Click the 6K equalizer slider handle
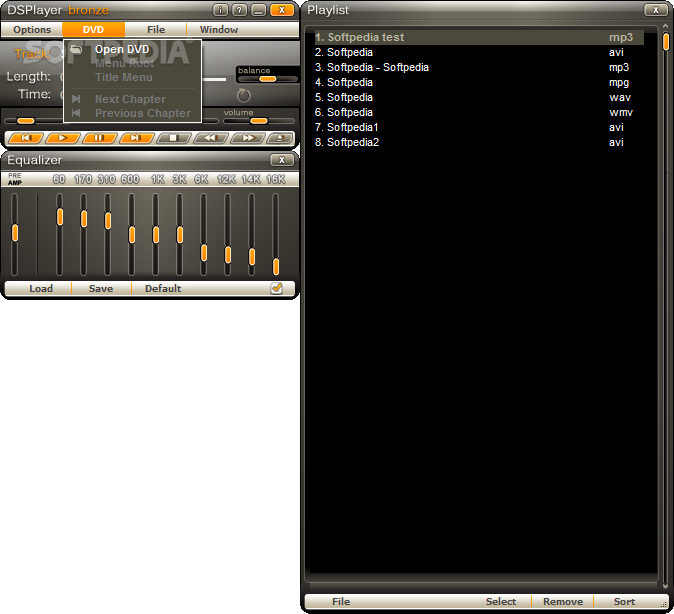This screenshot has height=614, width=674. tap(204, 253)
